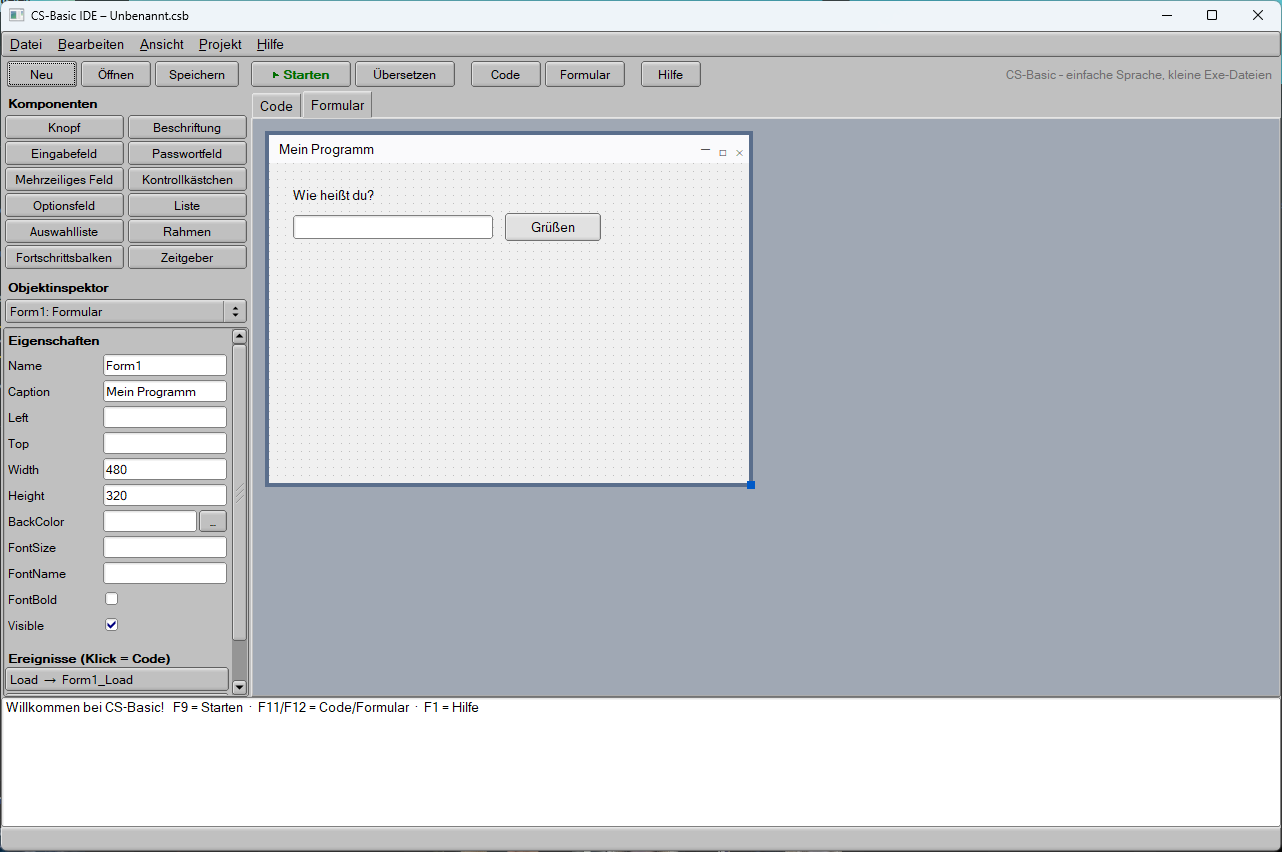Switch to the Code tab
Screen dimensions: 1282x852
coord(276,106)
